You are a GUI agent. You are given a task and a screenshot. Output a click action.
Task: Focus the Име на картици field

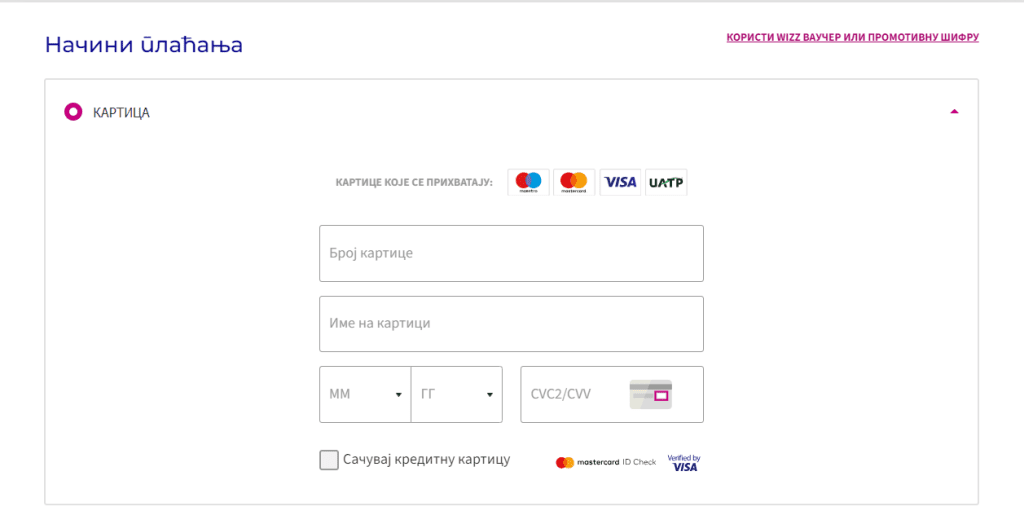pos(511,324)
